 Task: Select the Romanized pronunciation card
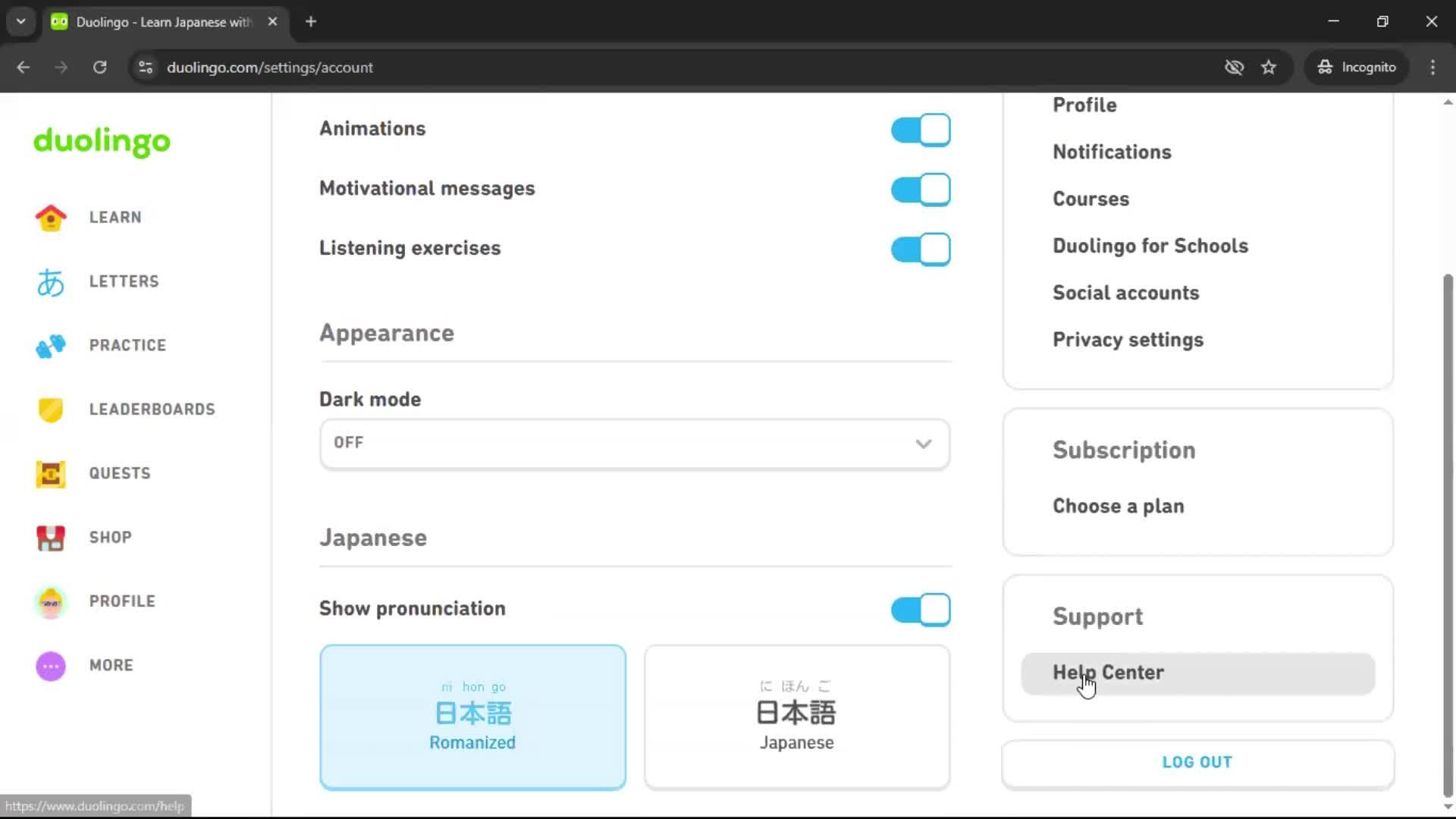click(472, 717)
